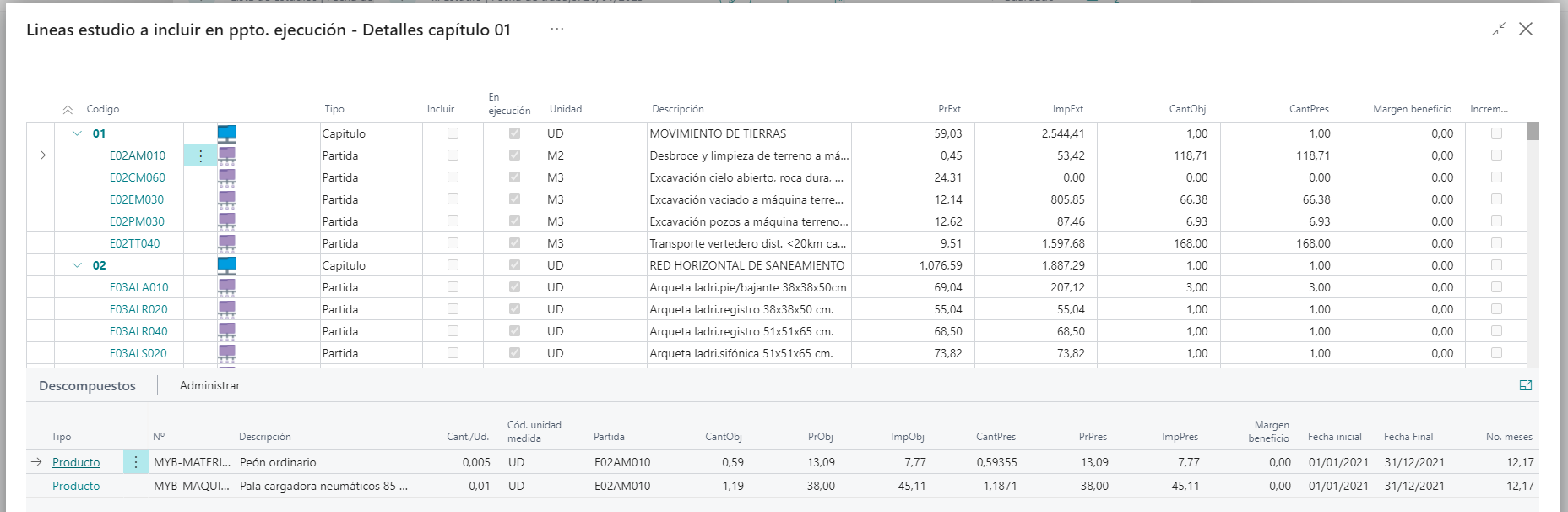Toggle the En ejecución checkbox for chapter 01
The height and width of the screenshot is (512, 1568).
[x=514, y=133]
